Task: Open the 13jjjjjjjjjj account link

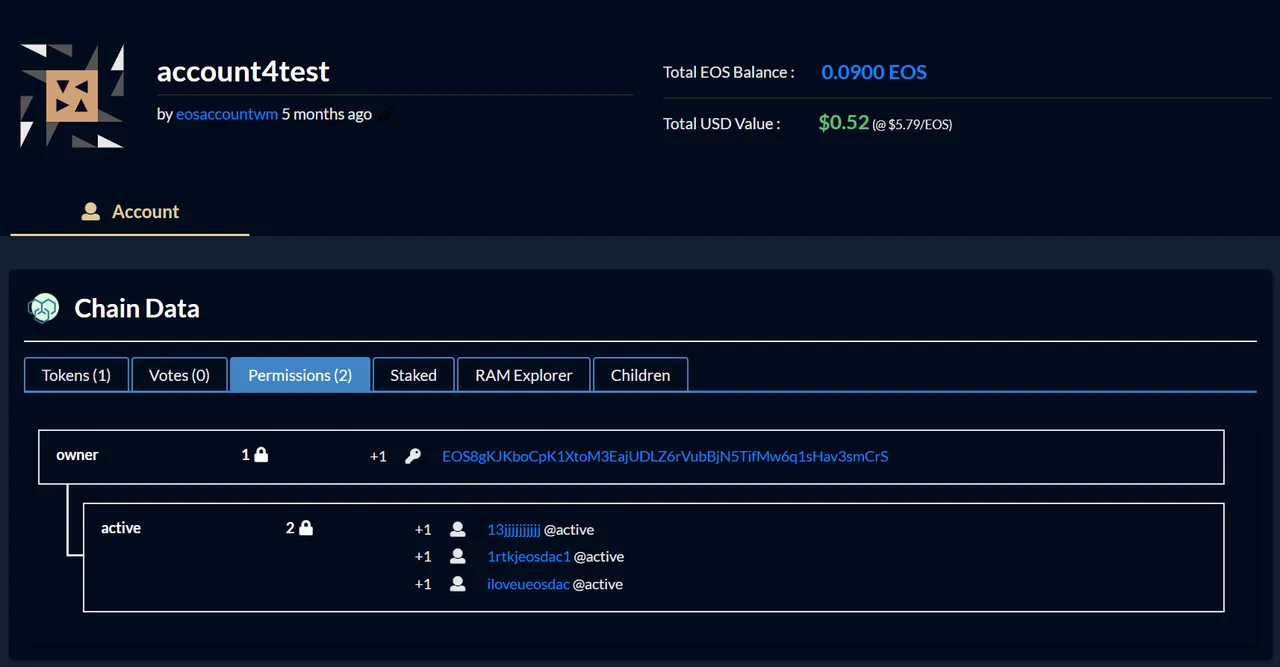Action: click(x=514, y=529)
